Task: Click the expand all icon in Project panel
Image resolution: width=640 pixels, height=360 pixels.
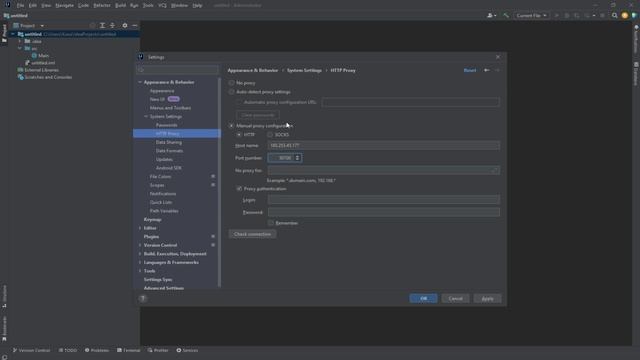Action: [102, 25]
